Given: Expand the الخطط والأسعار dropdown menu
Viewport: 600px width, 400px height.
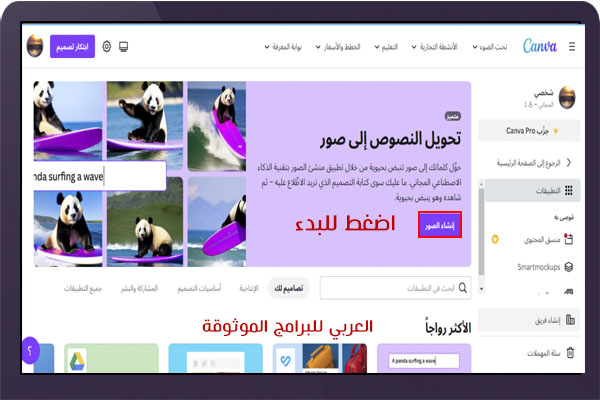Looking at the screenshot, I should (x=338, y=47).
